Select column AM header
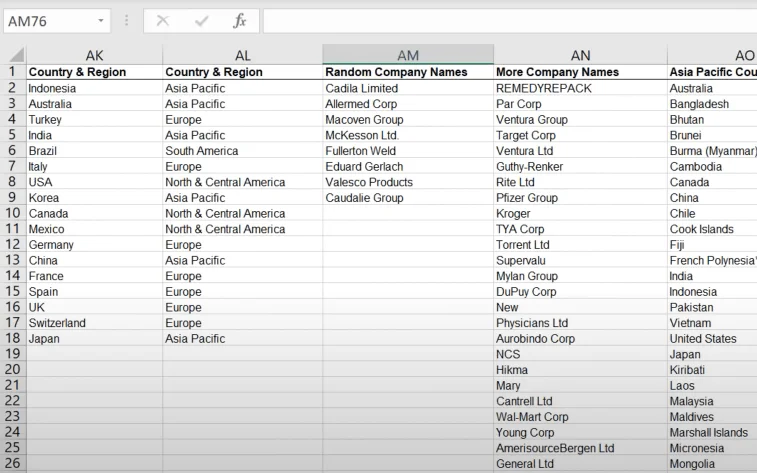Image resolution: width=757 pixels, height=473 pixels. [x=408, y=55]
